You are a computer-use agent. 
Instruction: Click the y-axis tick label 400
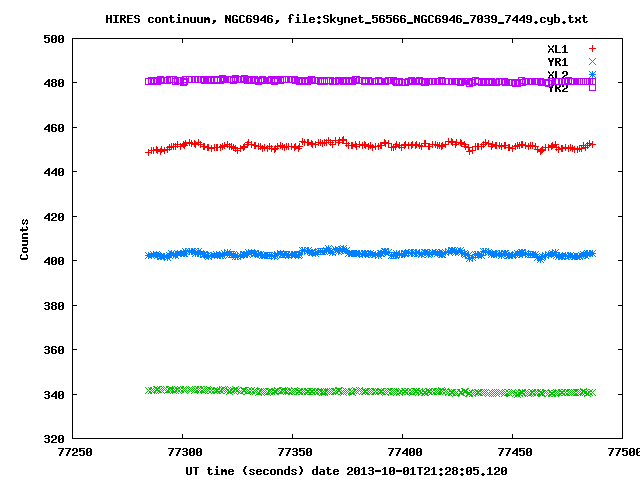coord(54,261)
